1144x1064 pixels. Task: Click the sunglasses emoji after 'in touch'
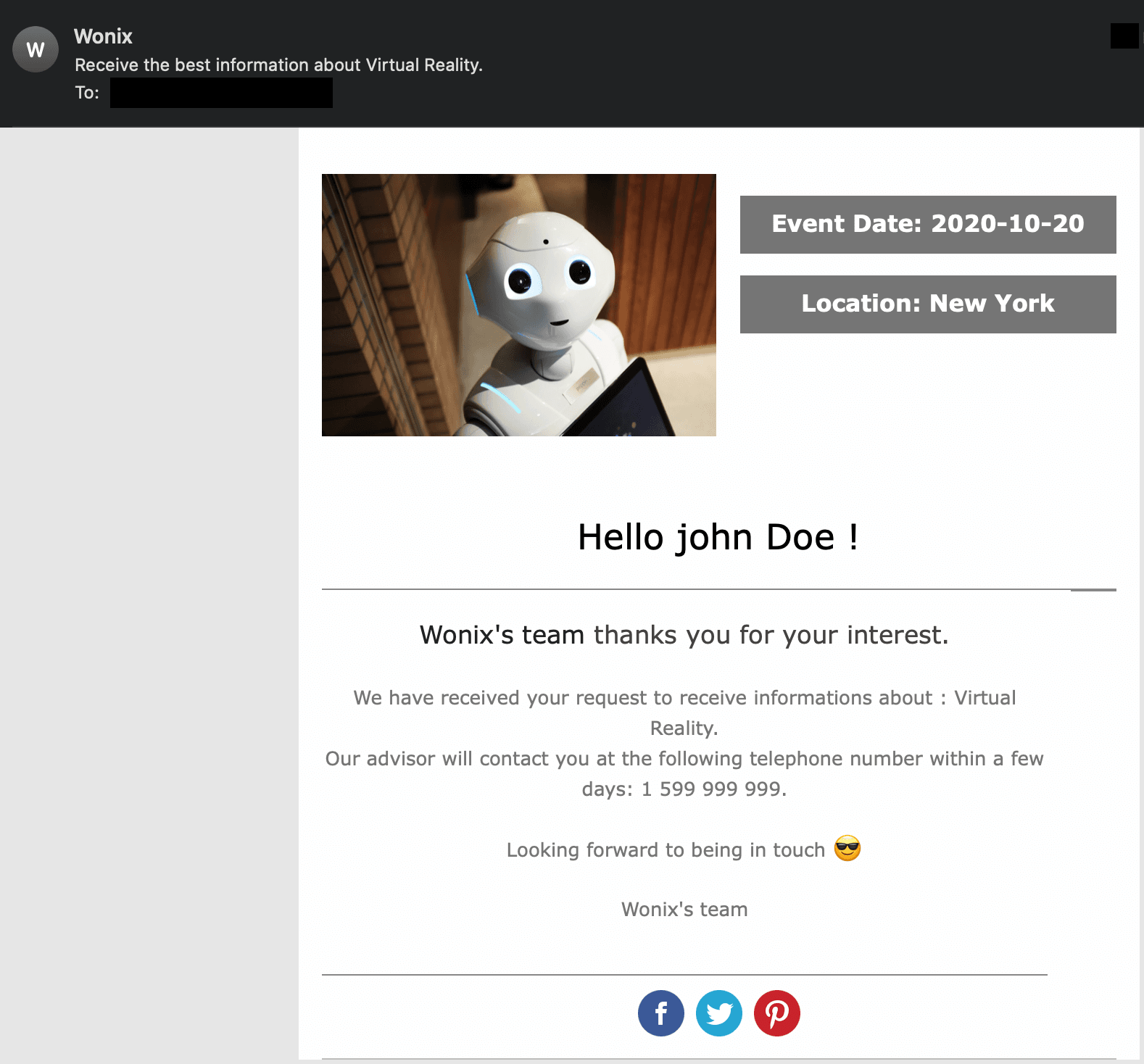pos(847,848)
